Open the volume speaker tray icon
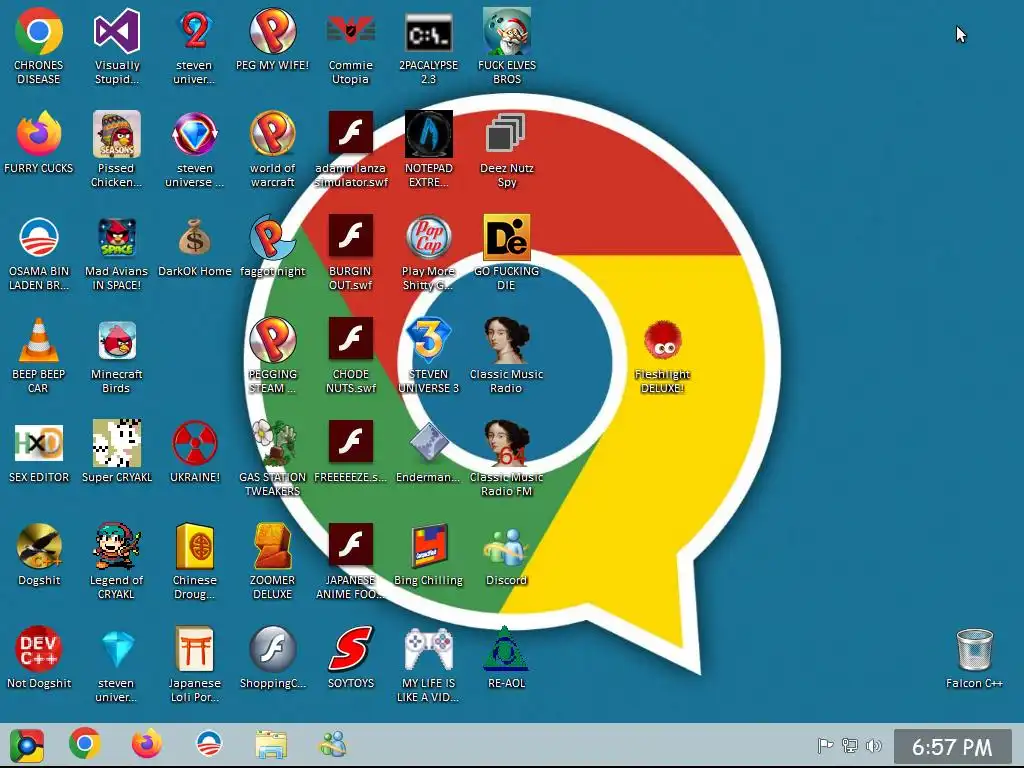The height and width of the screenshot is (768, 1024). (x=874, y=745)
